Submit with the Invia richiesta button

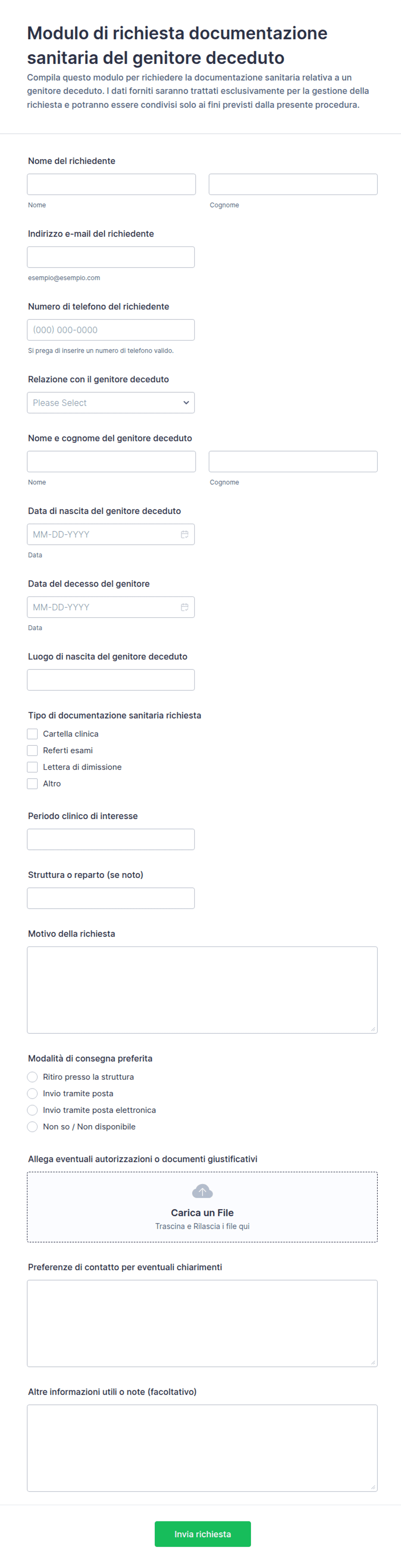point(203,1534)
